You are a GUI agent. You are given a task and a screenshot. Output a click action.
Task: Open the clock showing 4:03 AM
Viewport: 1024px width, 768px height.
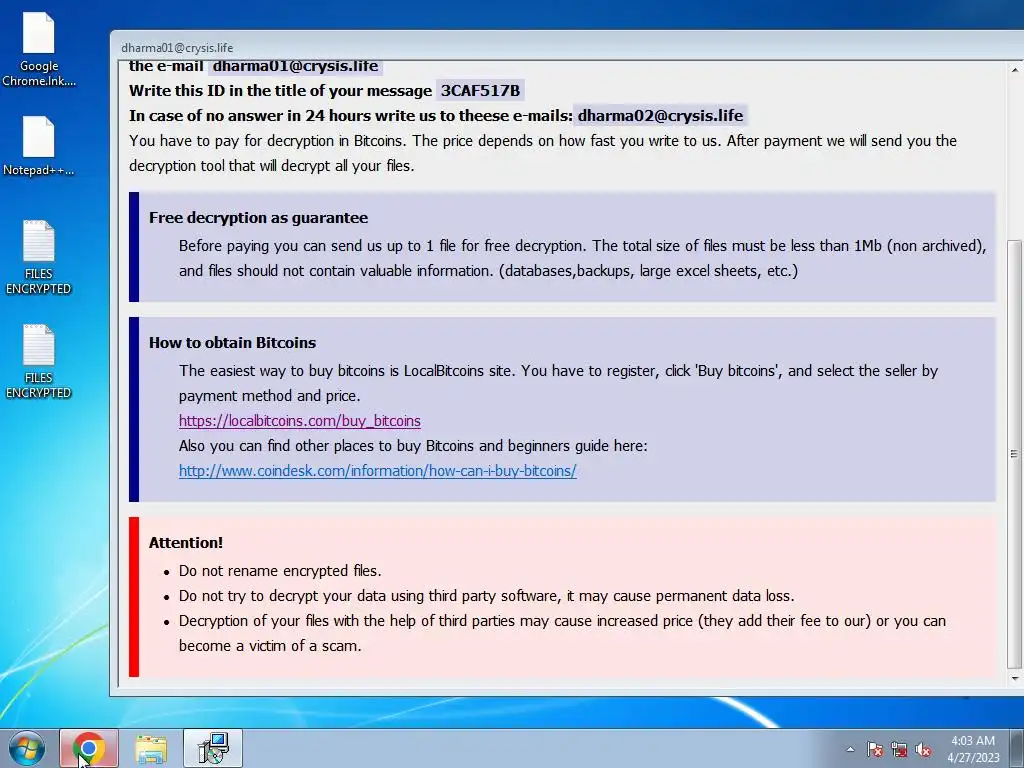[972, 741]
